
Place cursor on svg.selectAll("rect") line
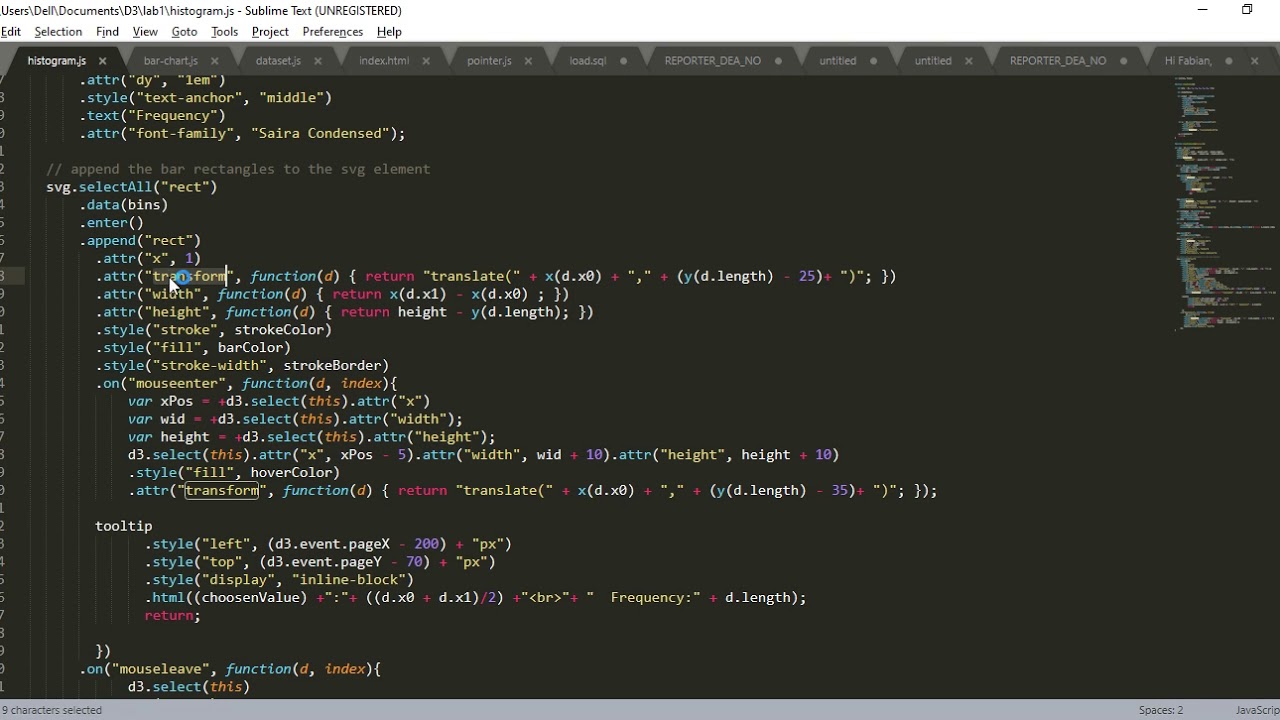click(131, 187)
